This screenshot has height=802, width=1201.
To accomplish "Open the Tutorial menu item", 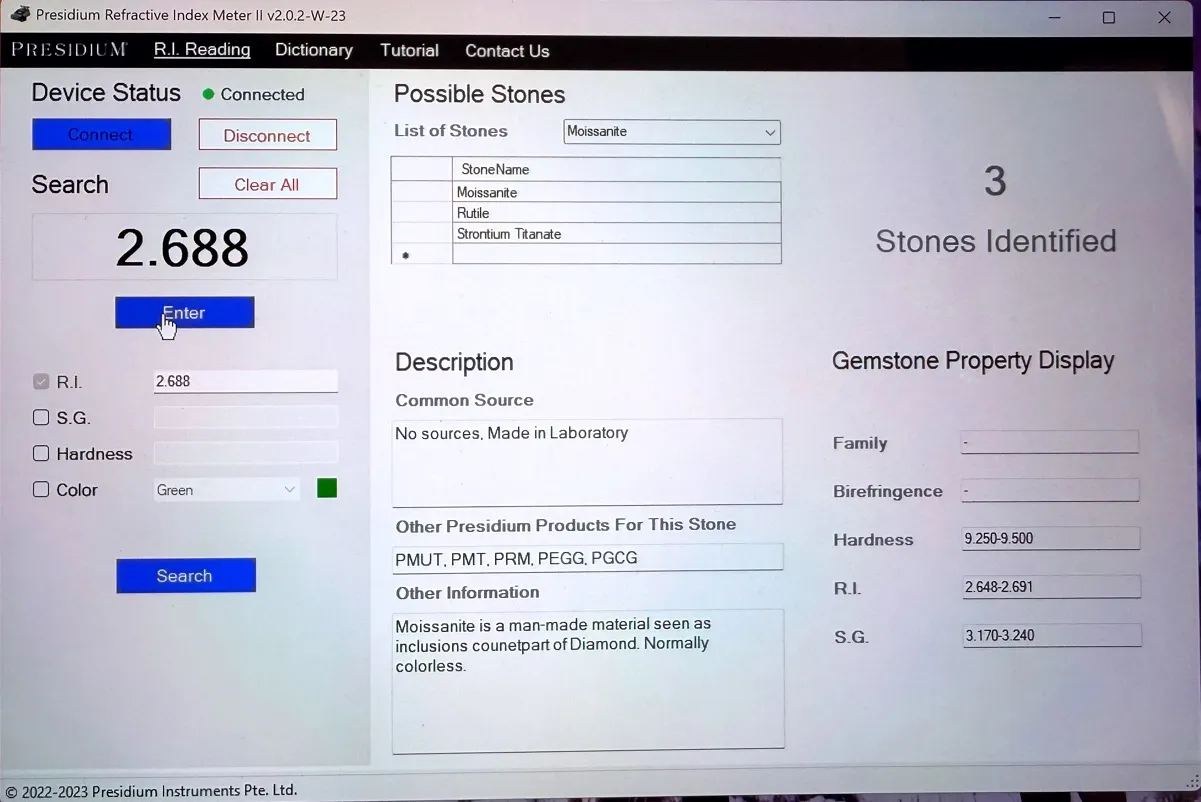I will pyautogui.click(x=409, y=50).
